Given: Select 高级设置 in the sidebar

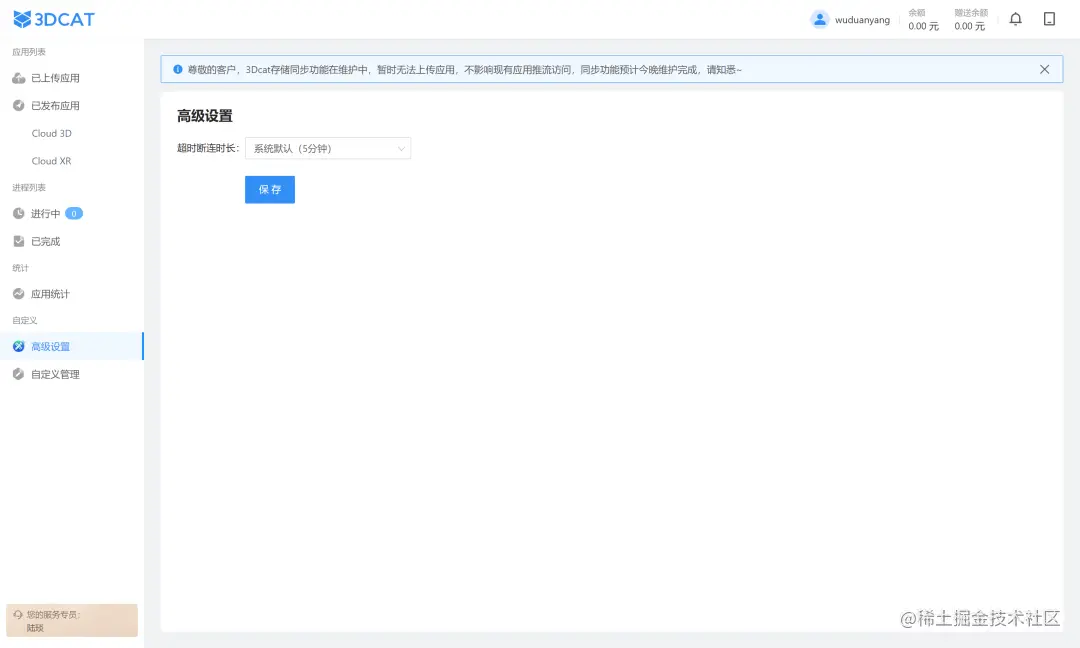Looking at the screenshot, I should (x=72, y=346).
